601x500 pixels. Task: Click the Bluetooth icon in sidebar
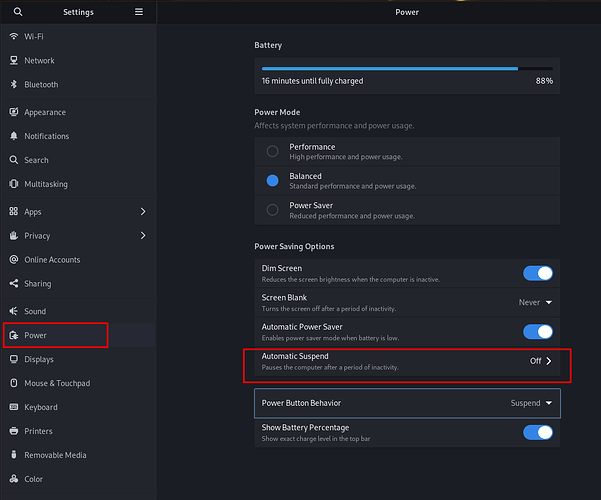coord(14,85)
